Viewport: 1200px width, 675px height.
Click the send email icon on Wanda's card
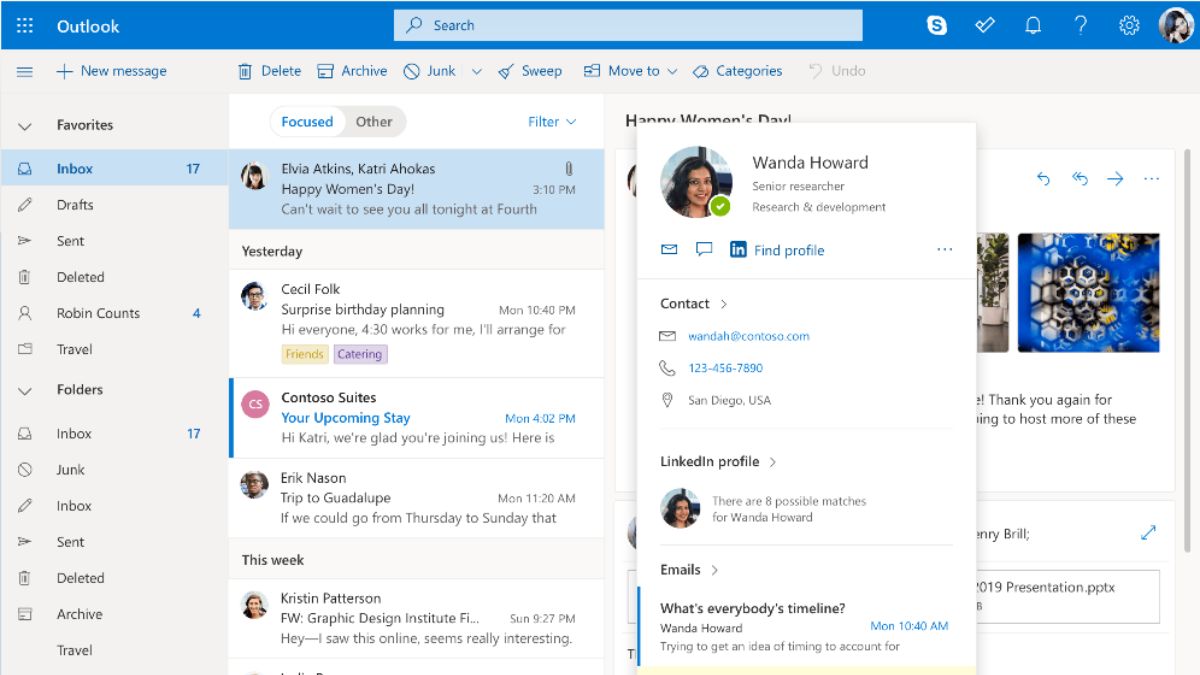click(x=669, y=250)
